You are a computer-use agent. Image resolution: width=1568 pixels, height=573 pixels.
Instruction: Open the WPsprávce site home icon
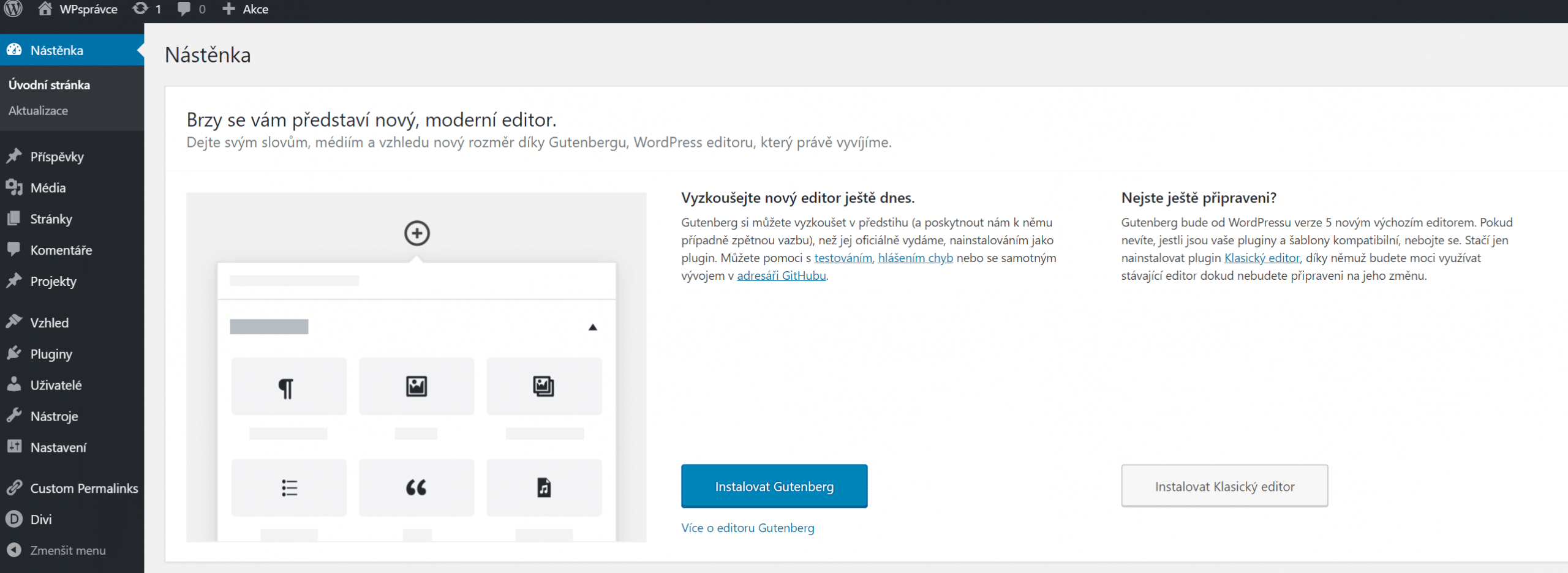click(45, 9)
